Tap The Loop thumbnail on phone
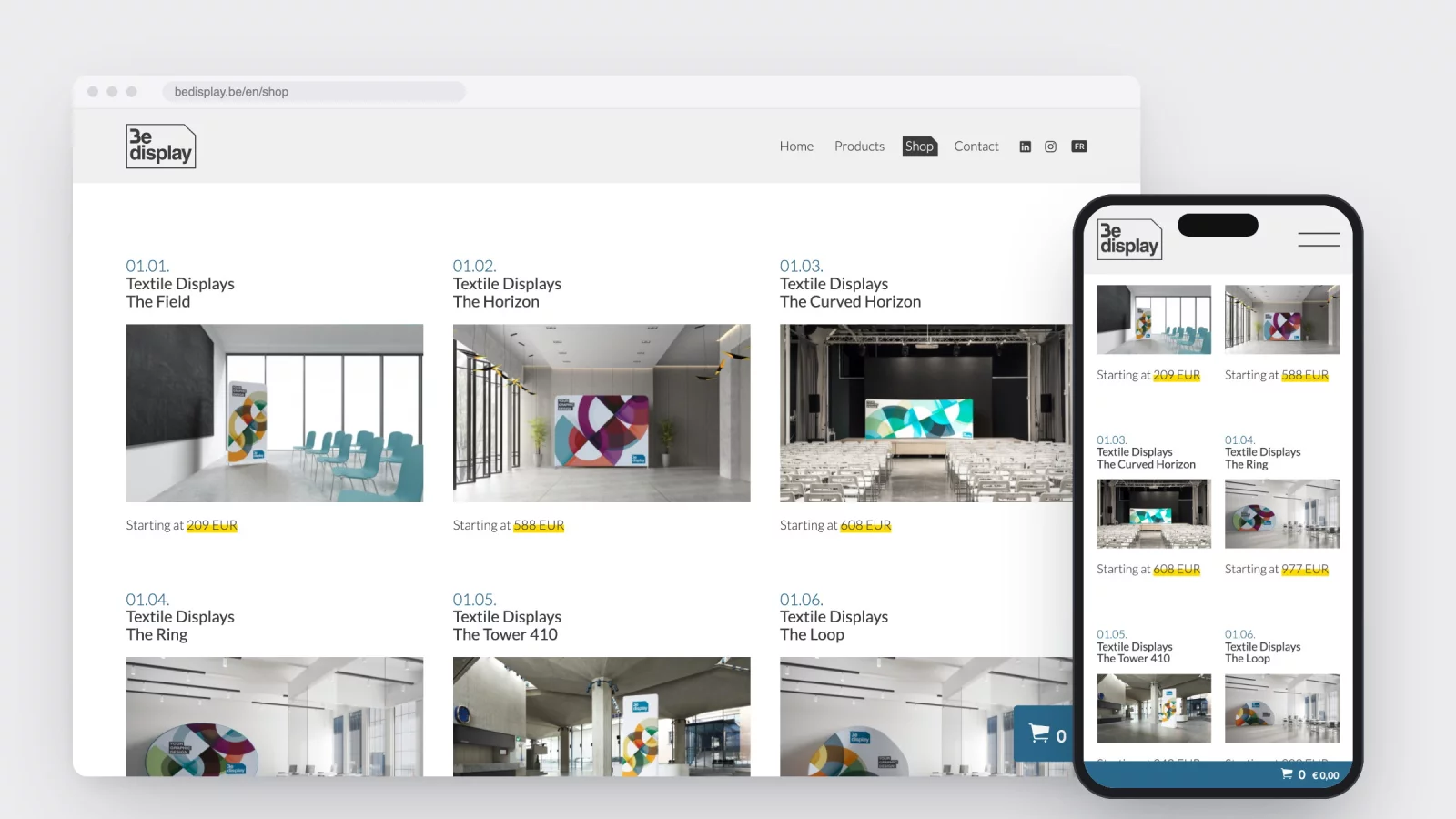The height and width of the screenshot is (819, 1456). [1282, 708]
